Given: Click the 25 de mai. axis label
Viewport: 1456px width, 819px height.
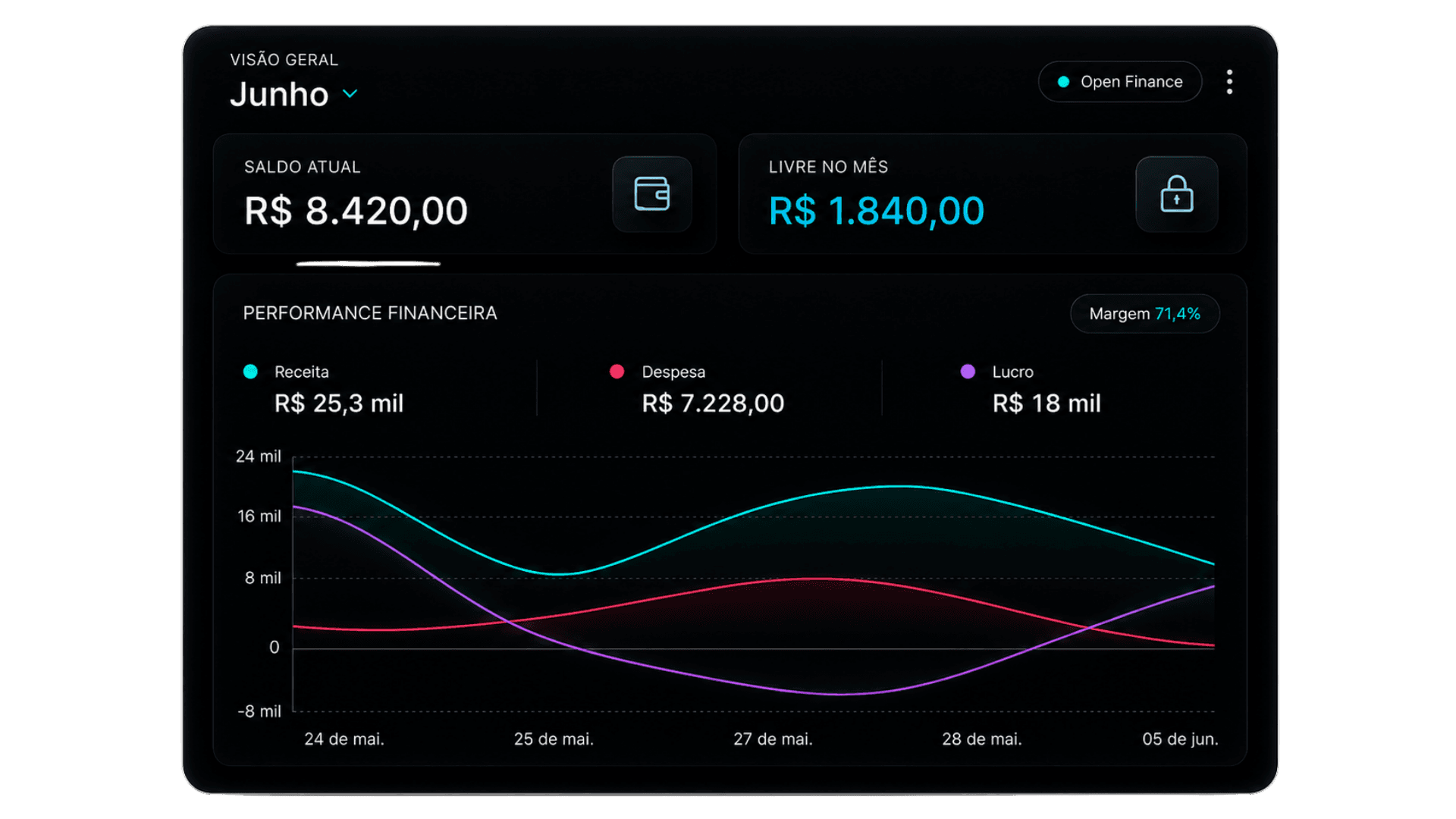Looking at the screenshot, I should click(554, 739).
